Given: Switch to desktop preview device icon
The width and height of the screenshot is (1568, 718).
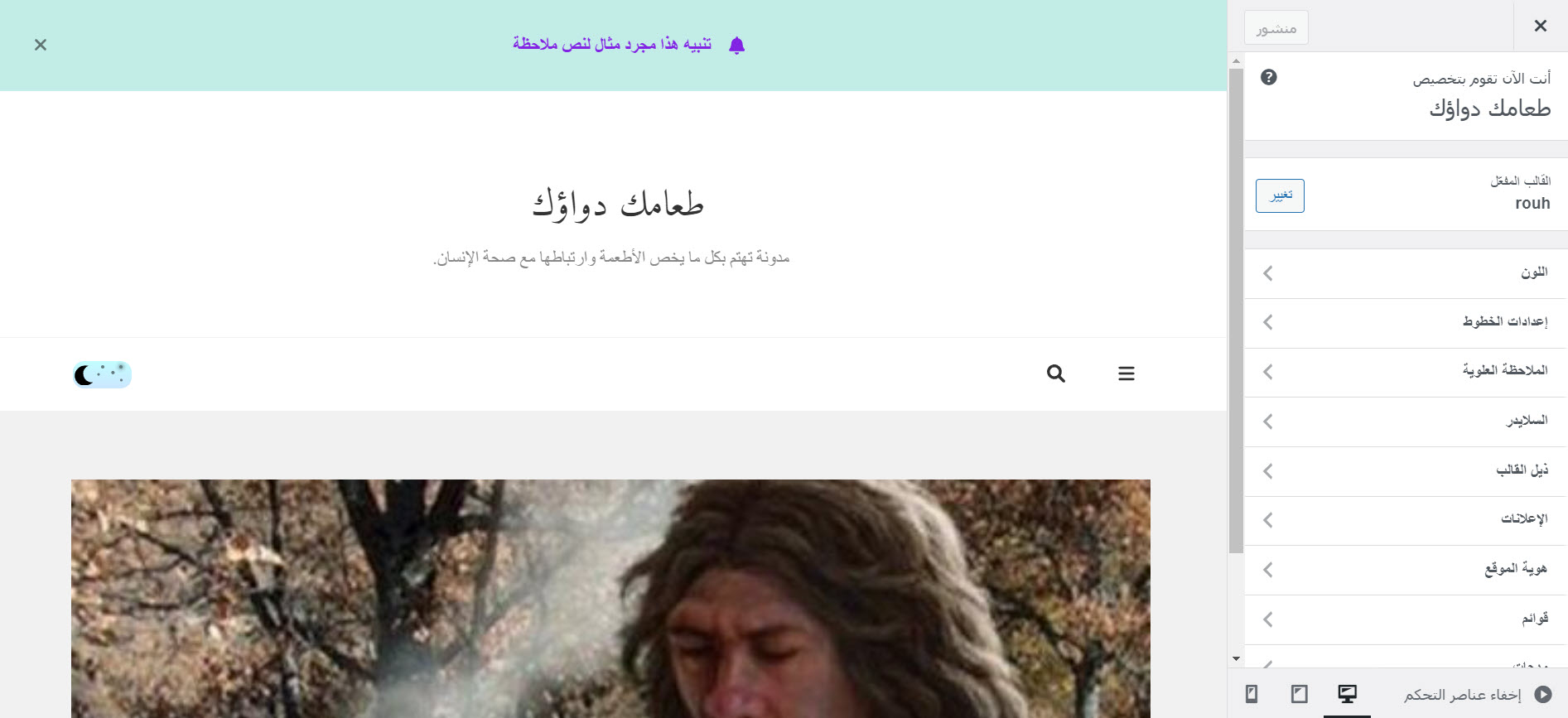Looking at the screenshot, I should (1347, 694).
